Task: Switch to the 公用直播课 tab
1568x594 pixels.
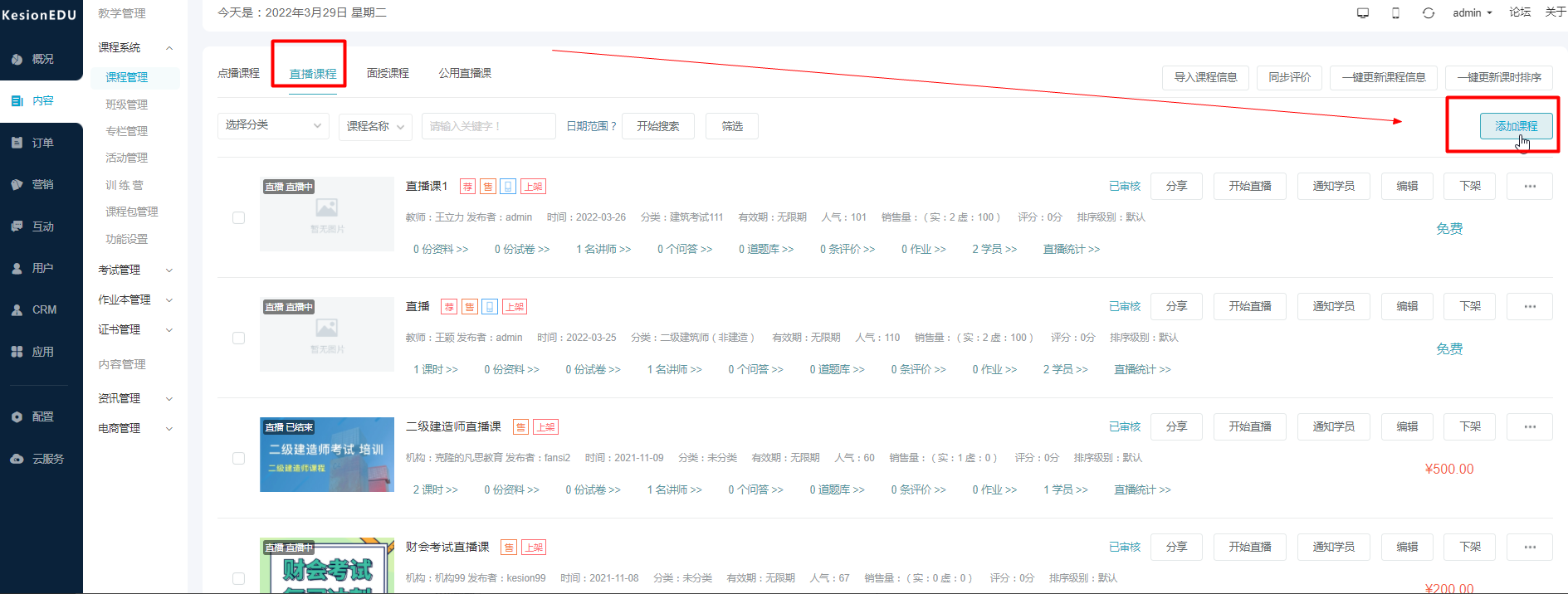Action: 465,73
